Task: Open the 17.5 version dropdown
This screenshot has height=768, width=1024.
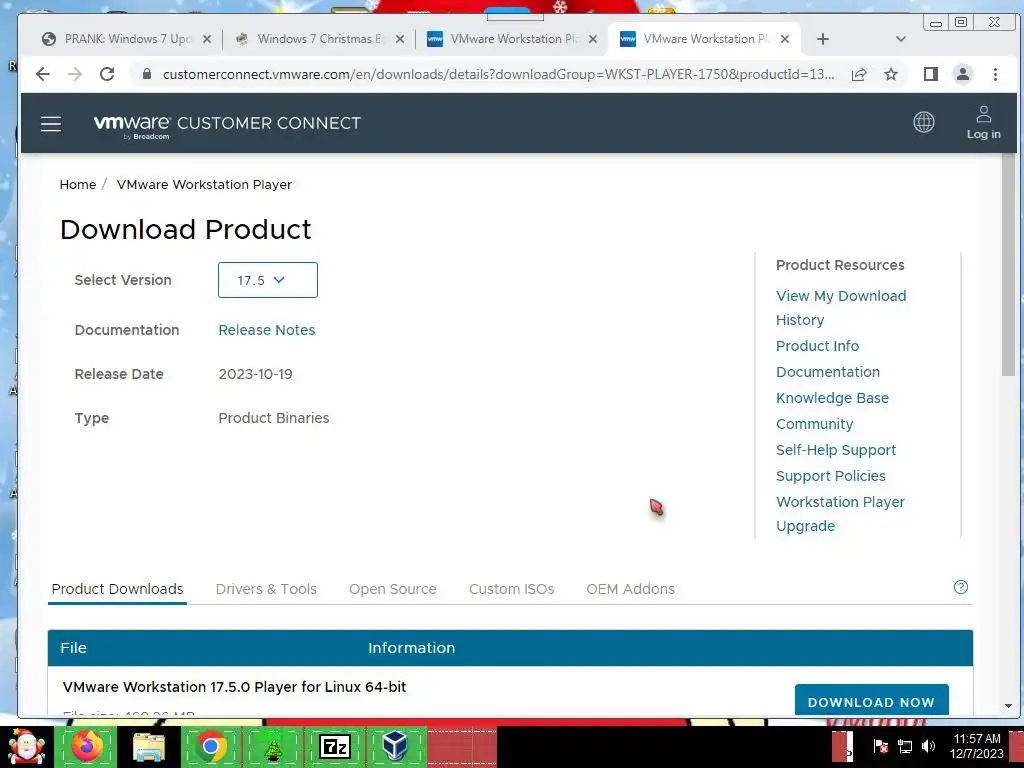Action: pyautogui.click(x=268, y=280)
